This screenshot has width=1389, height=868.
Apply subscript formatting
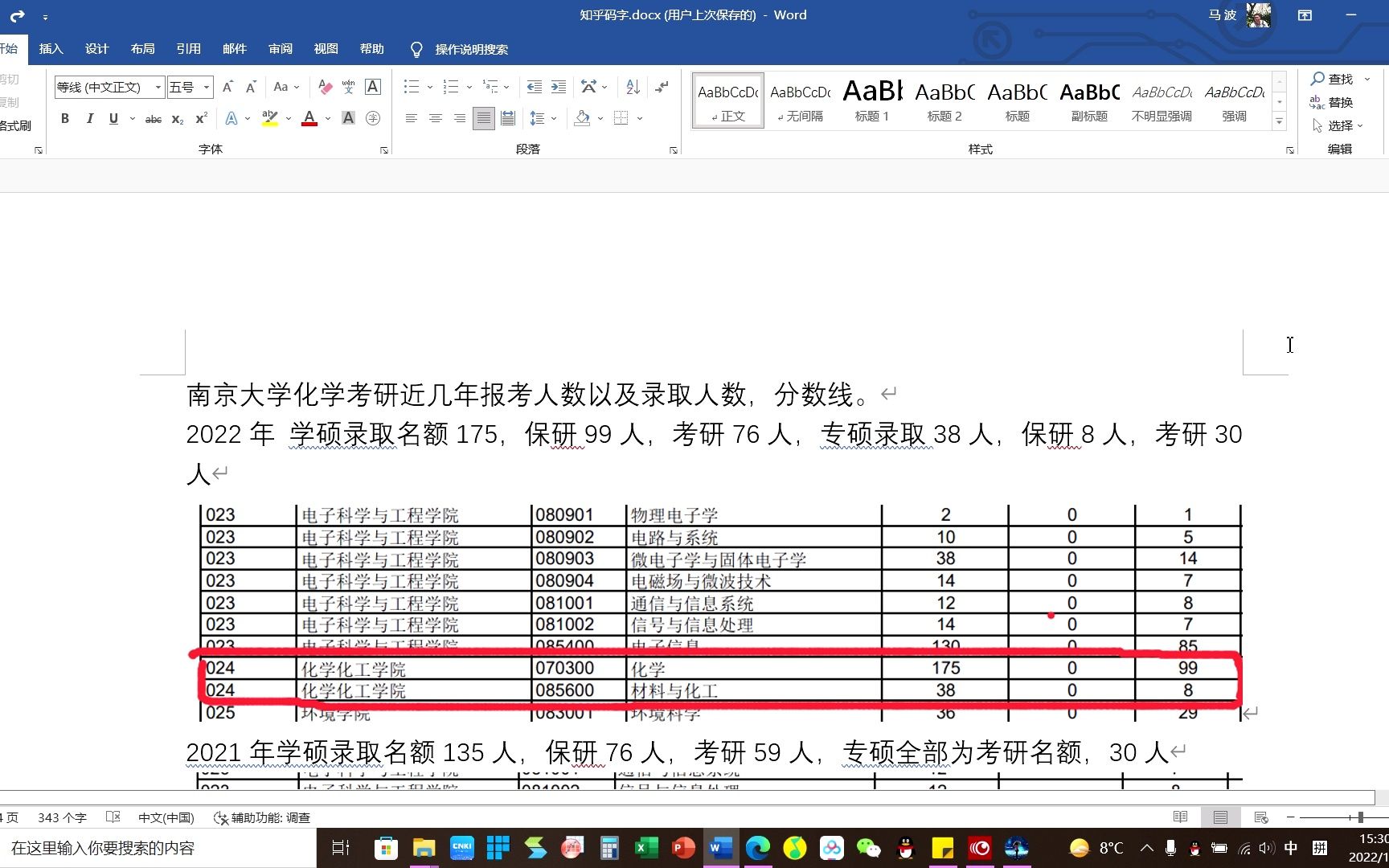[x=178, y=118]
